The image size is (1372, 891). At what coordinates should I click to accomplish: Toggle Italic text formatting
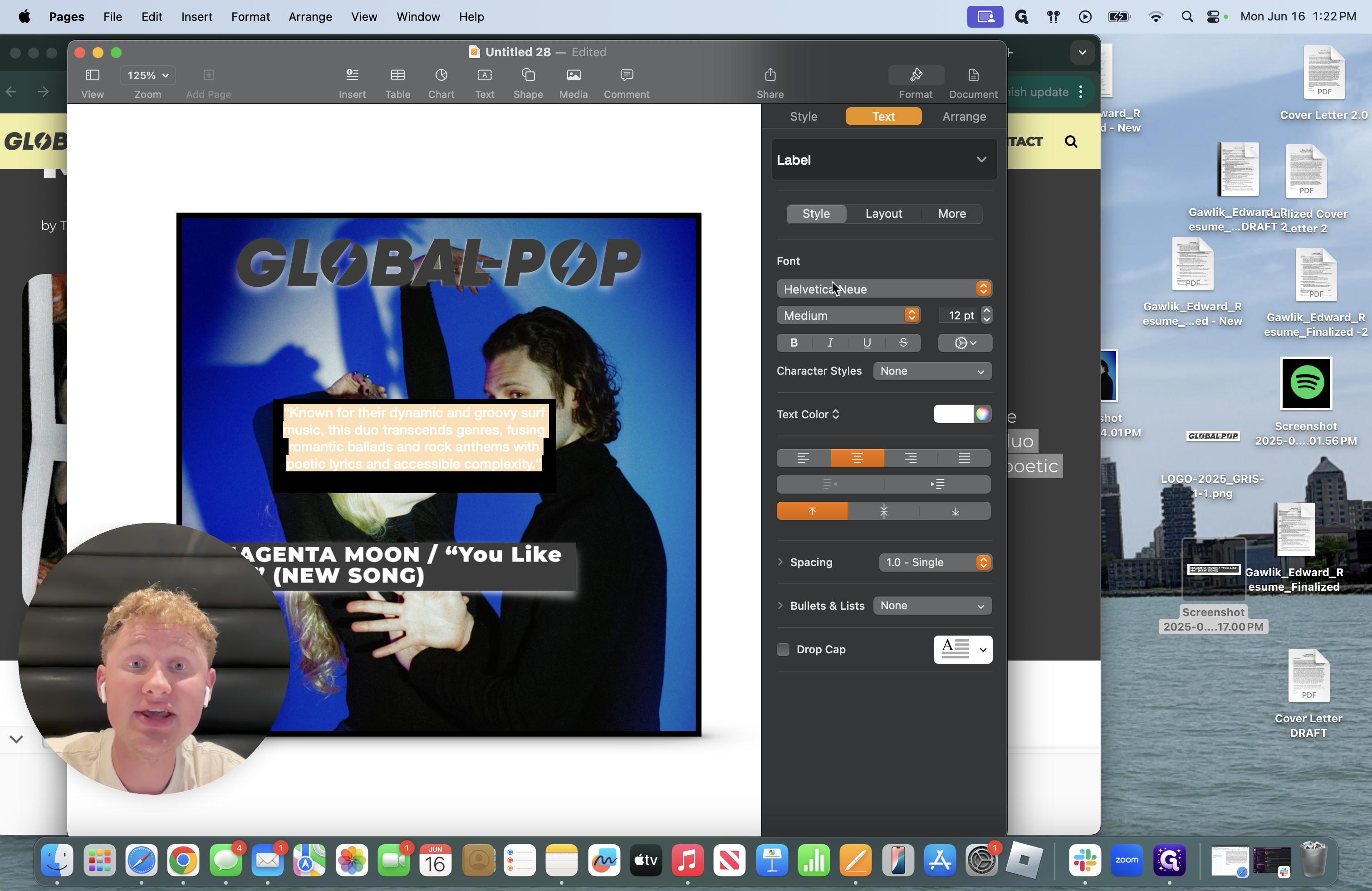coord(830,343)
